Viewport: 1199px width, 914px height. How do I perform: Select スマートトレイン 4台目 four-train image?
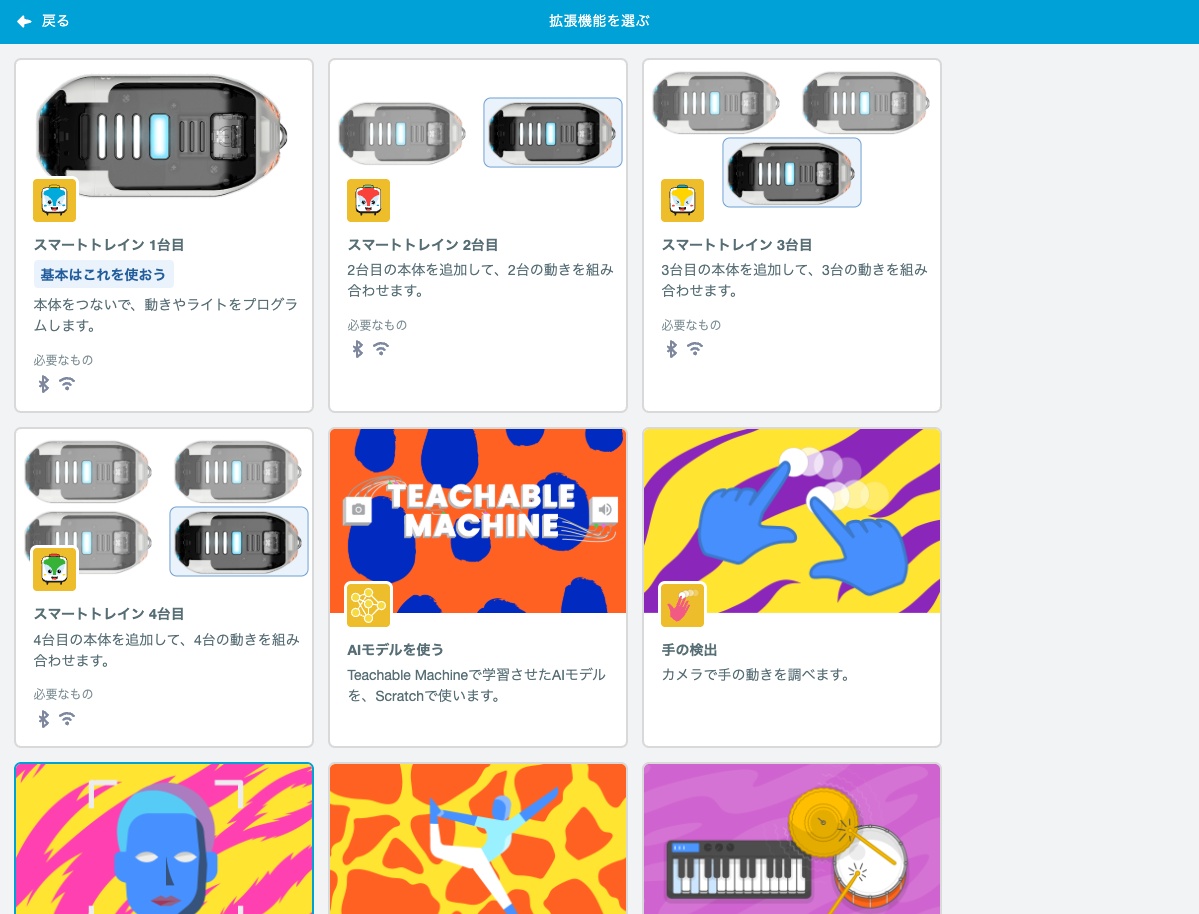pos(166,508)
